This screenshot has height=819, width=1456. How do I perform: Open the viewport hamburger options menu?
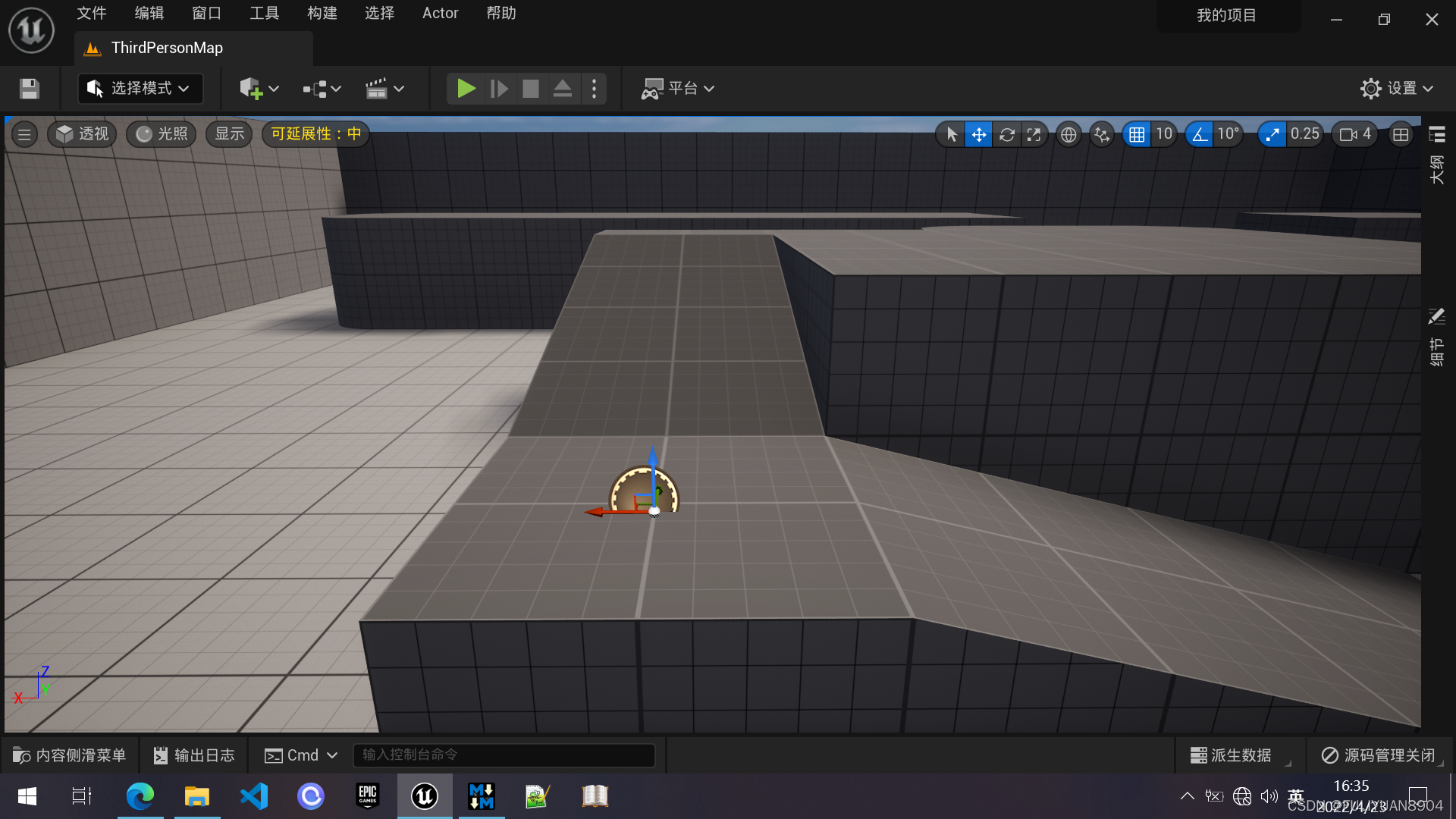click(x=24, y=134)
